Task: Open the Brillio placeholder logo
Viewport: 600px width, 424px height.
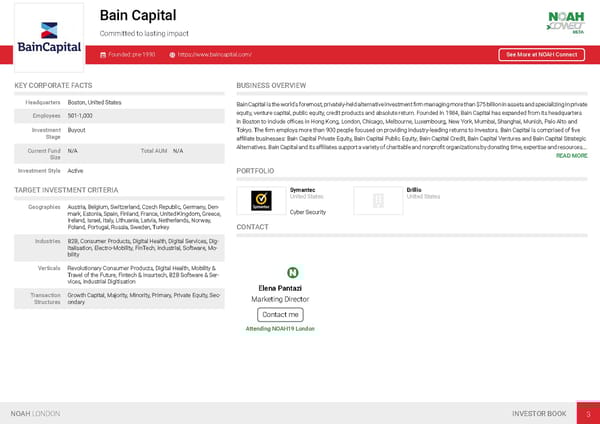Action: tap(378, 201)
